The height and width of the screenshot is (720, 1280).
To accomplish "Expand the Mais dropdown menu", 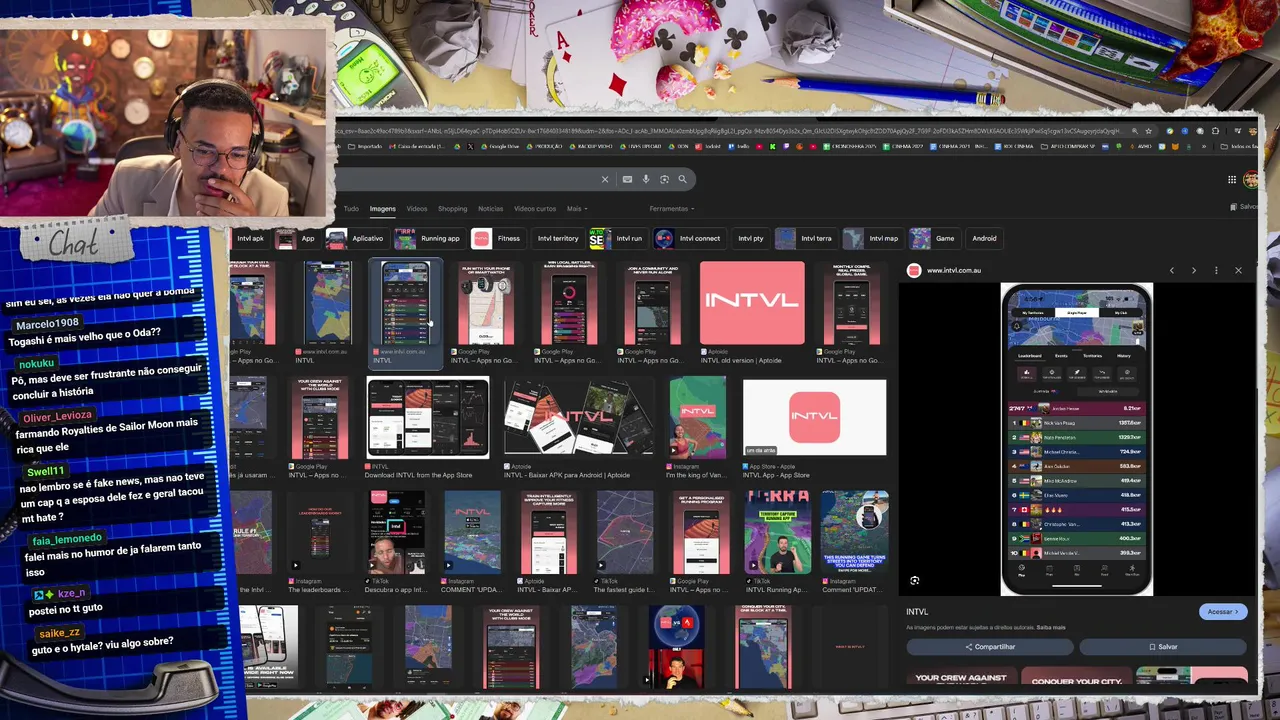I will pyautogui.click(x=576, y=209).
